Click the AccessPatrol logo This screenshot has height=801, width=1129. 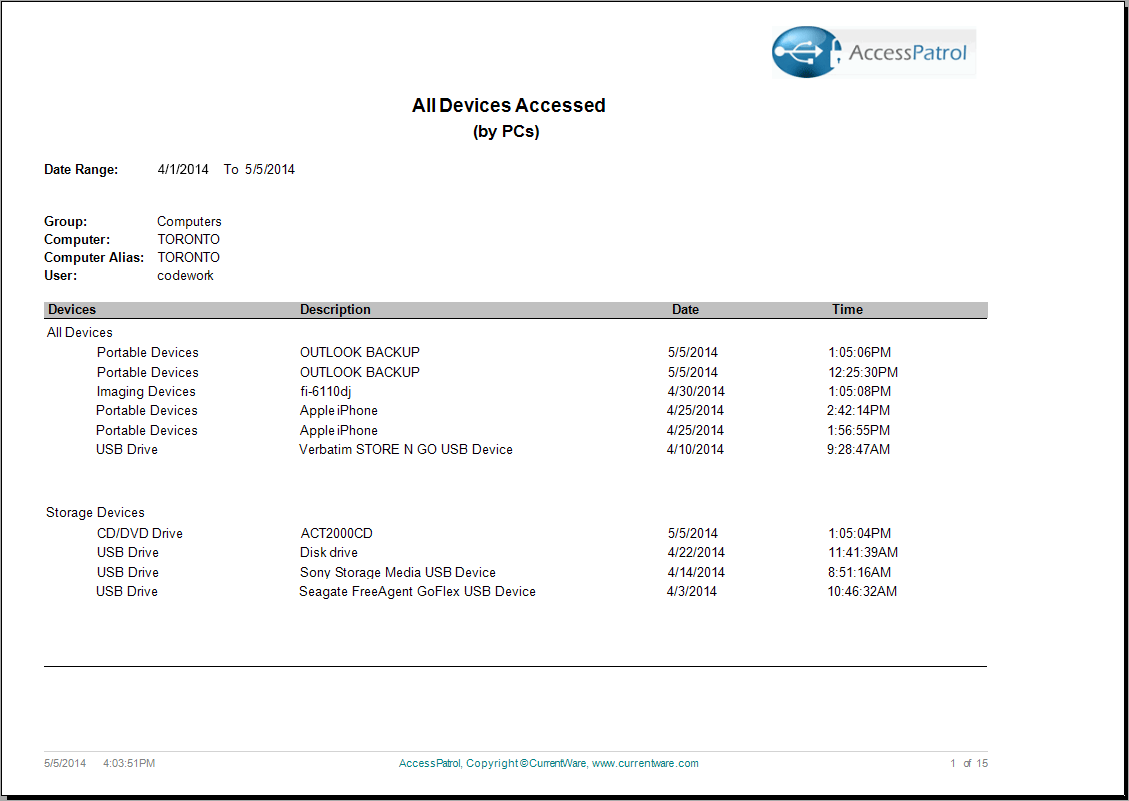pyautogui.click(x=873, y=52)
